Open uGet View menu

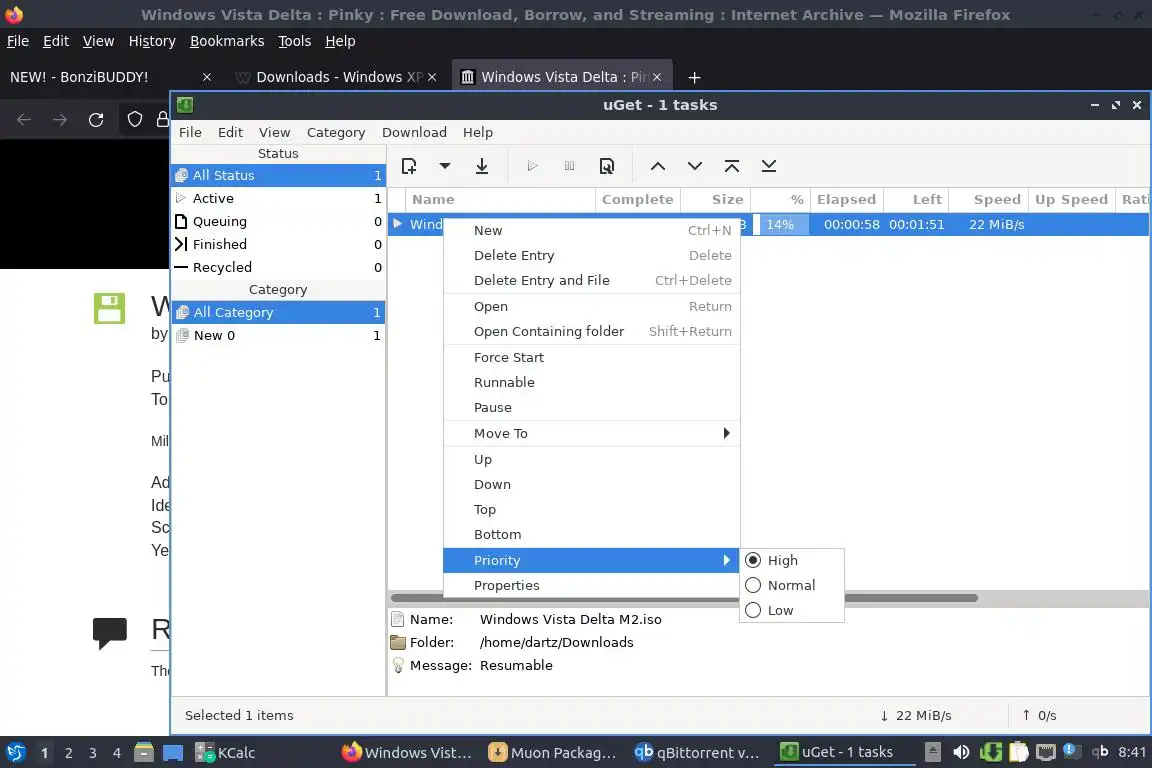274,132
